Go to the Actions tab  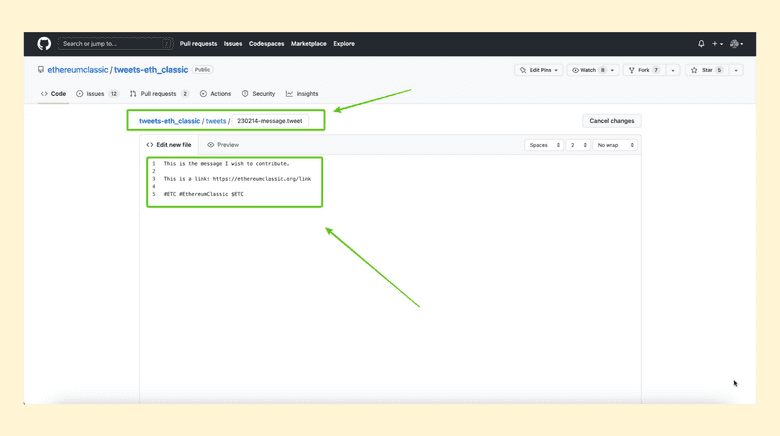215,94
